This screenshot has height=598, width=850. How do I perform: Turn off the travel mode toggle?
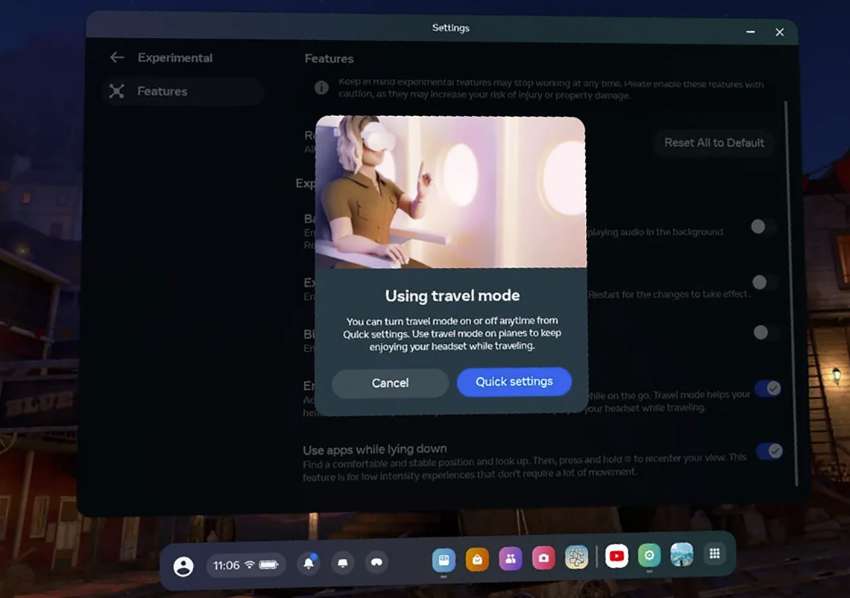pos(768,388)
